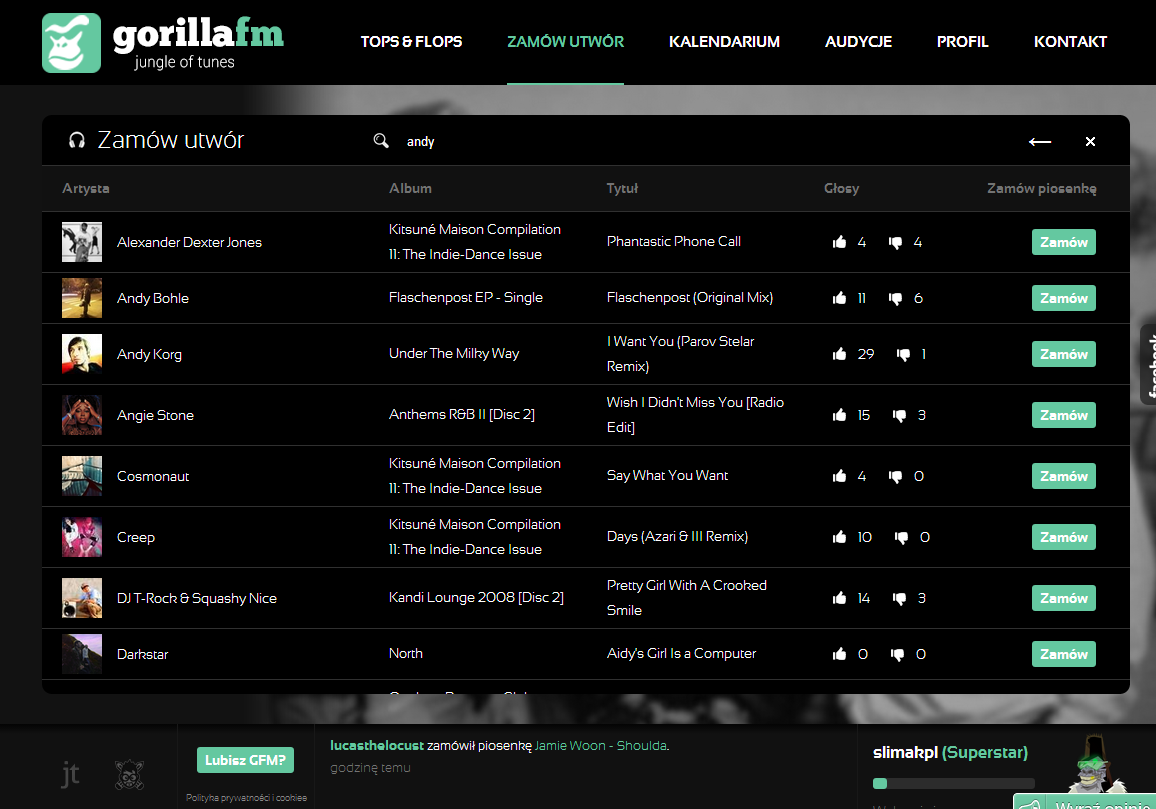Thumbs down DJ T-Rock & Squashy Nice

(899, 599)
